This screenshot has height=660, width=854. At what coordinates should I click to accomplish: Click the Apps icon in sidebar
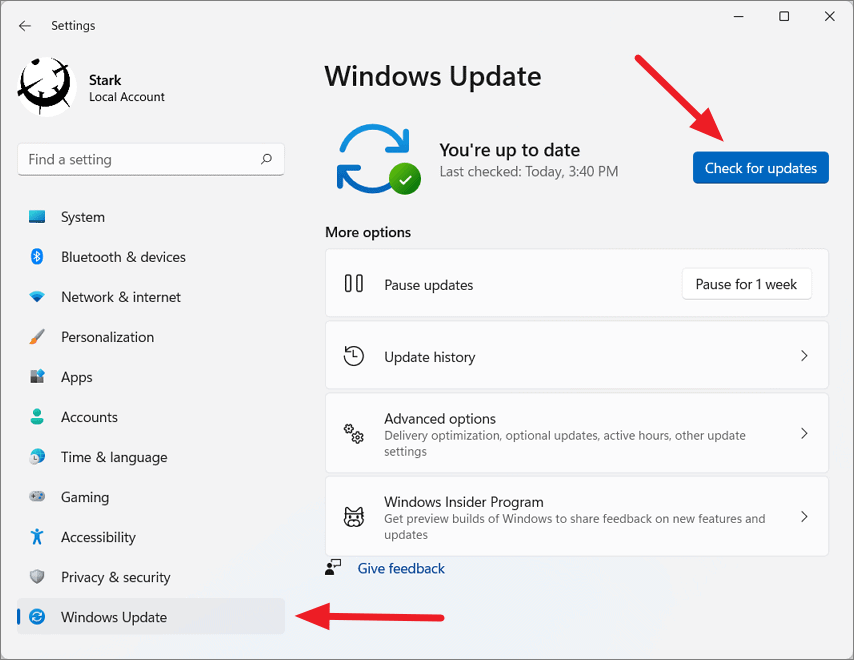point(37,376)
